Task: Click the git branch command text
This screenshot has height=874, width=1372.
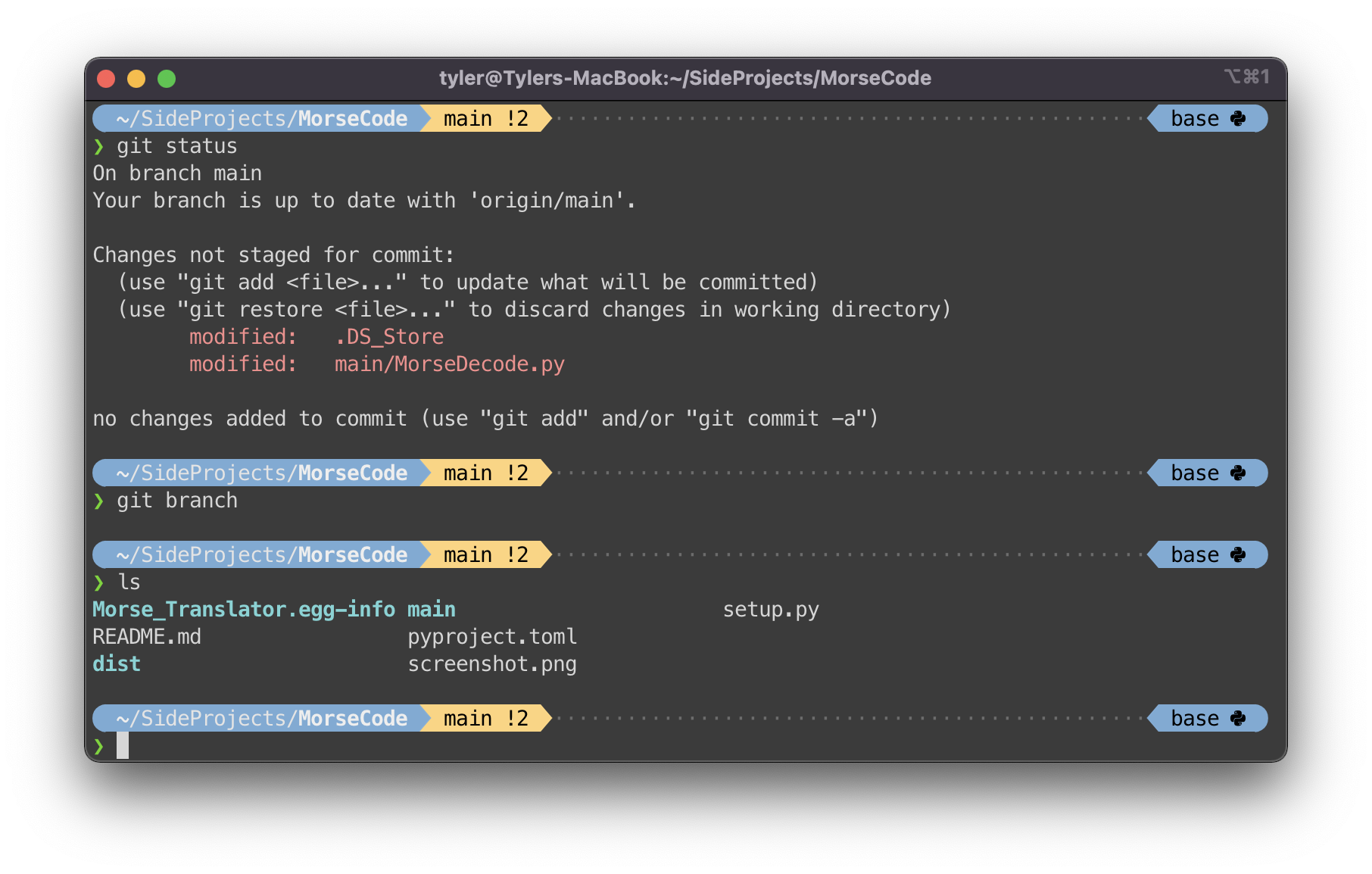Action: pos(177,501)
